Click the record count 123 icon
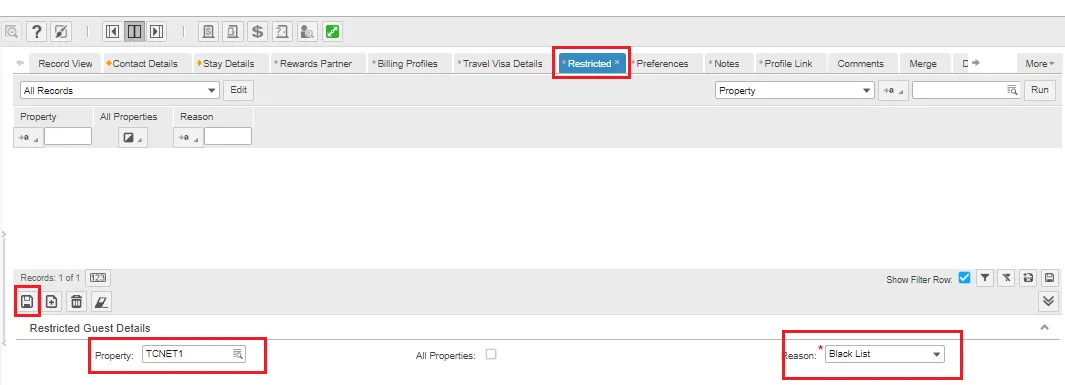 click(97, 278)
